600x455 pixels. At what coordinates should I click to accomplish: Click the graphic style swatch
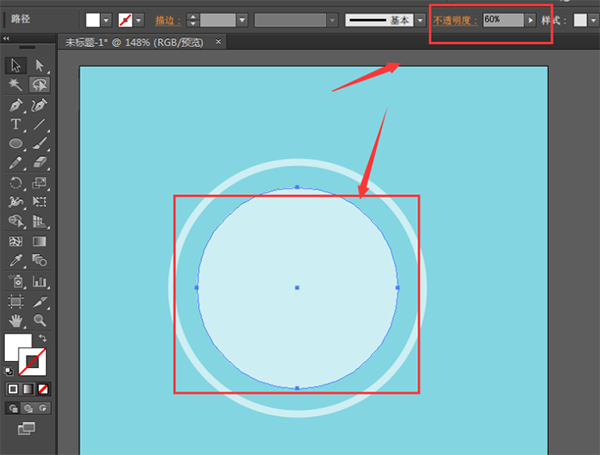pos(580,20)
